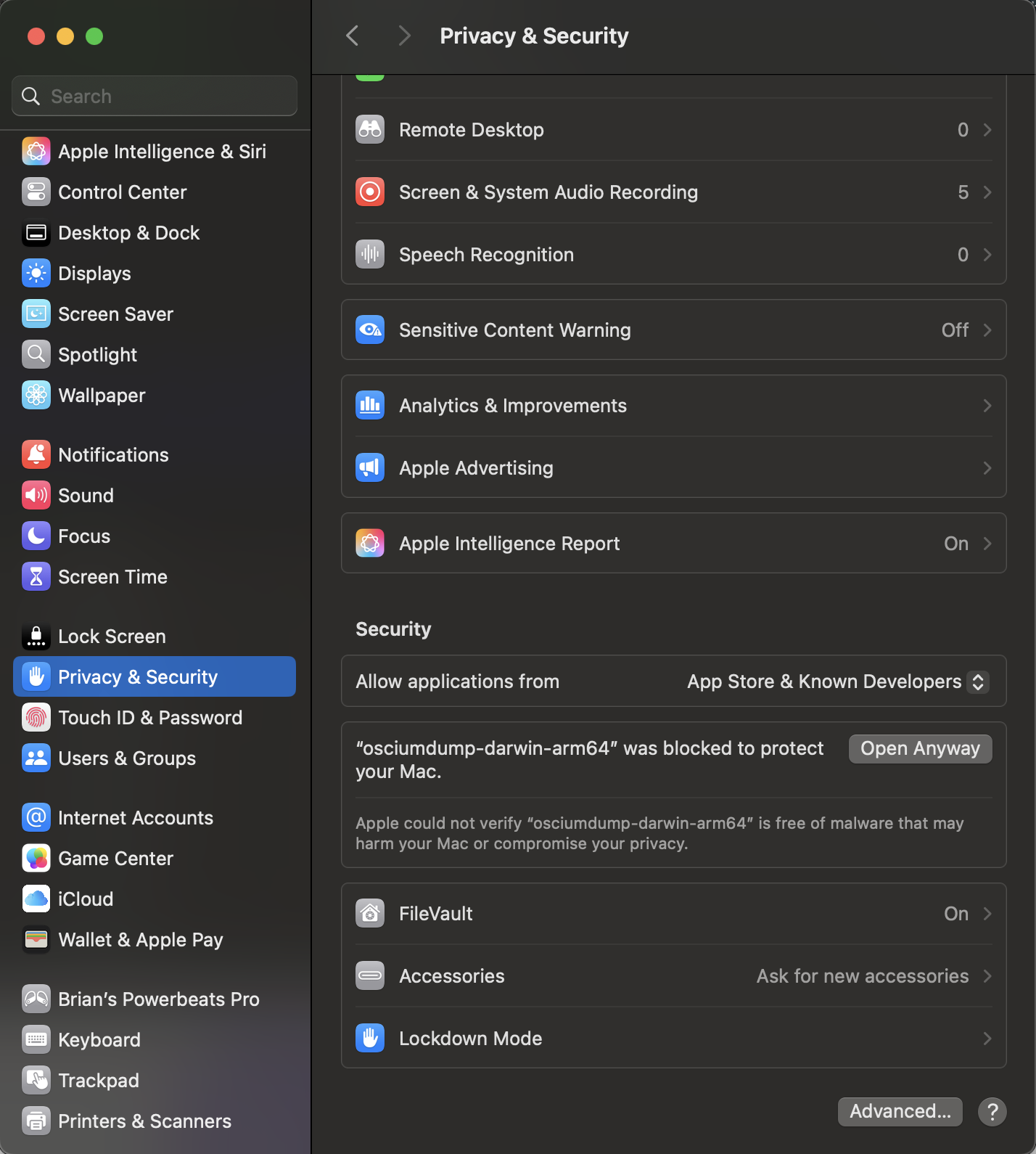Click the Focus moon icon

click(x=36, y=536)
